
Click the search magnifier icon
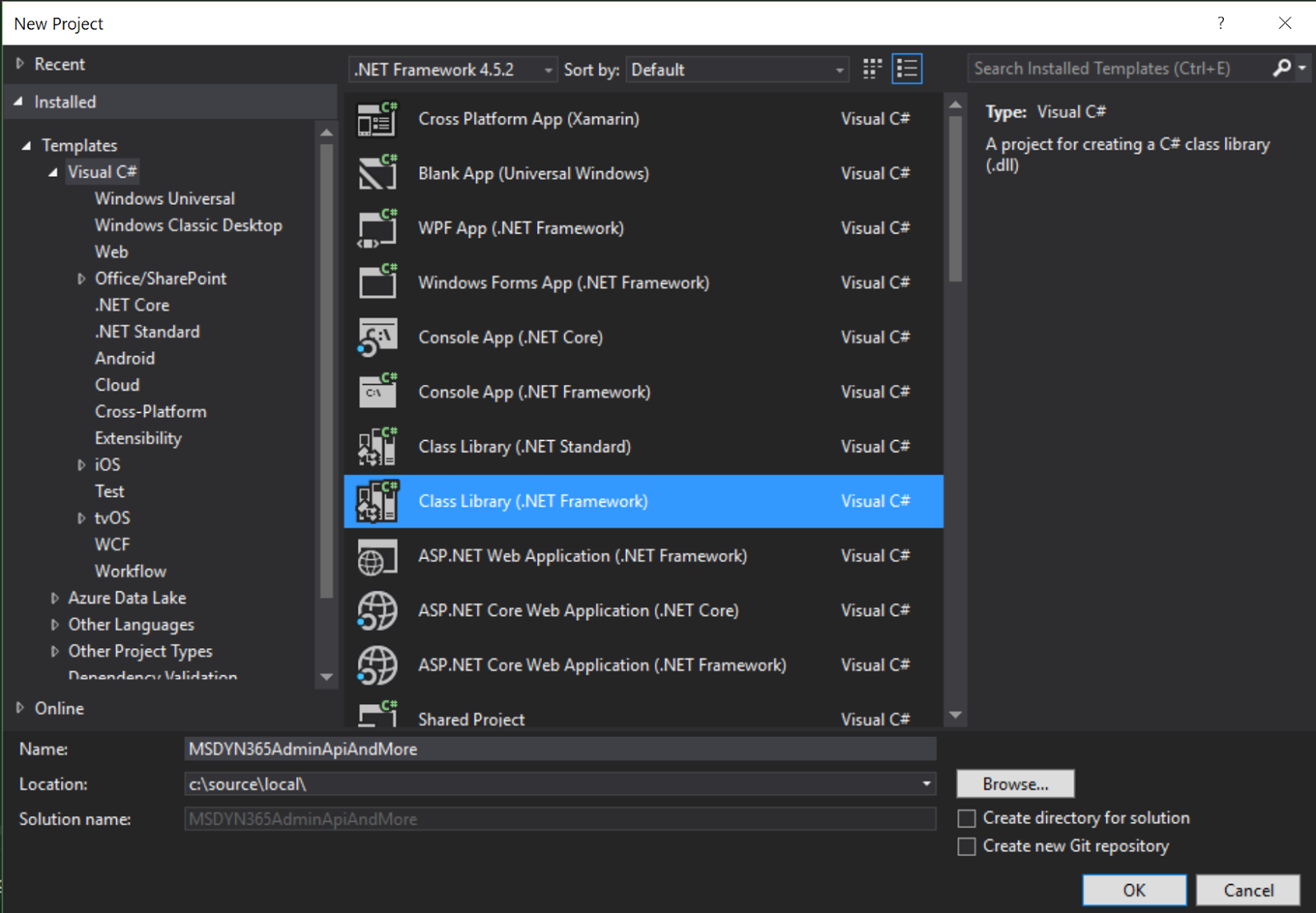1281,68
